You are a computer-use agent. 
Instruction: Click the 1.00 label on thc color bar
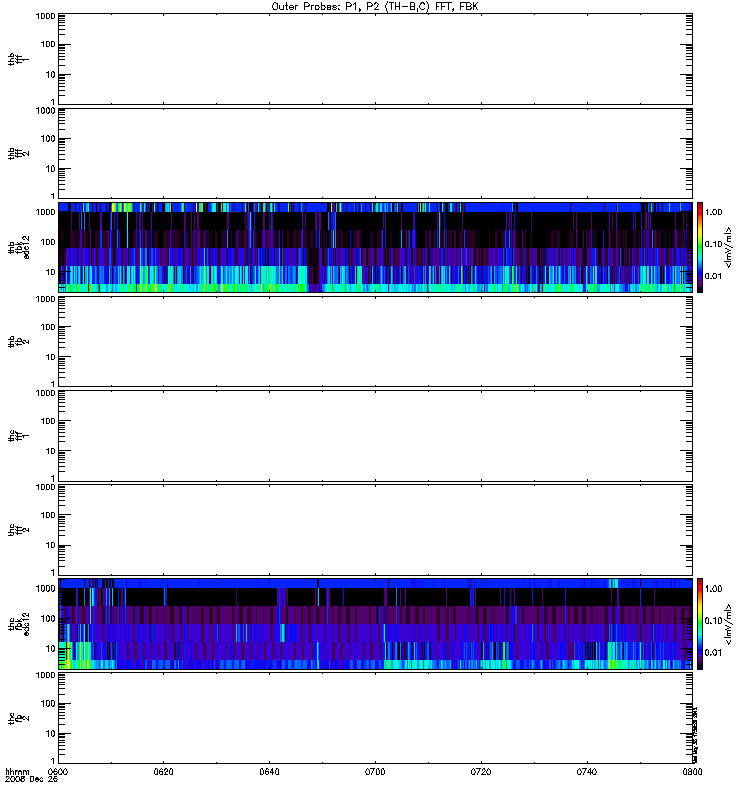(713, 589)
